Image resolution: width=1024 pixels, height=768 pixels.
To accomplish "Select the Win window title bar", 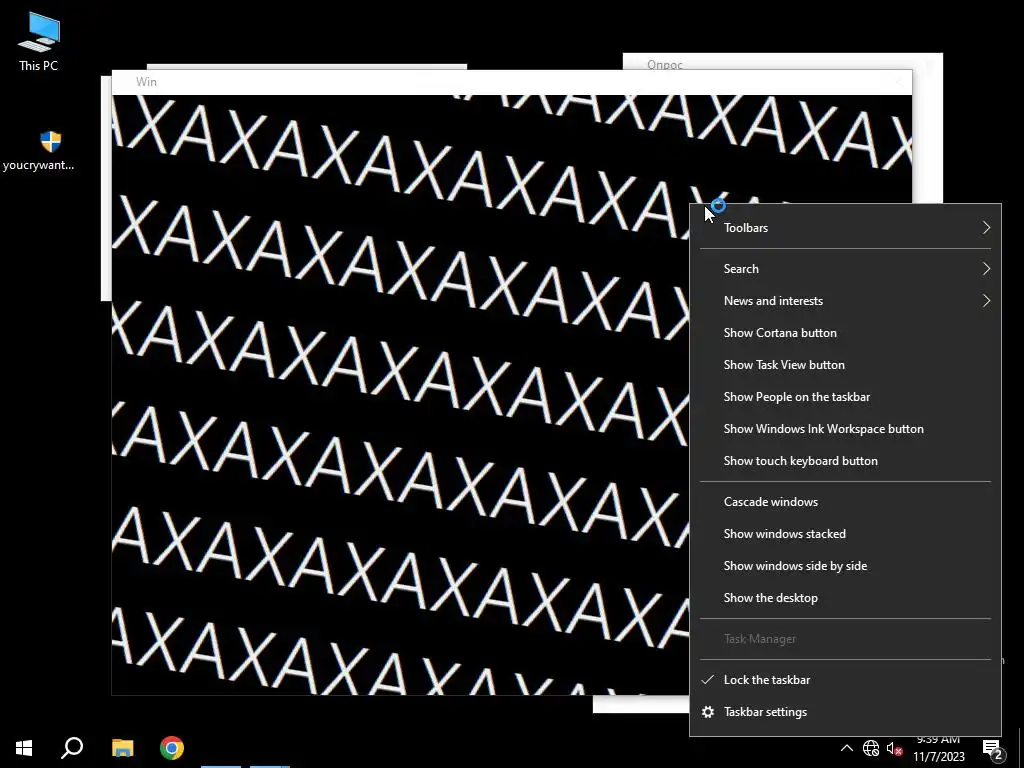I will 512,82.
